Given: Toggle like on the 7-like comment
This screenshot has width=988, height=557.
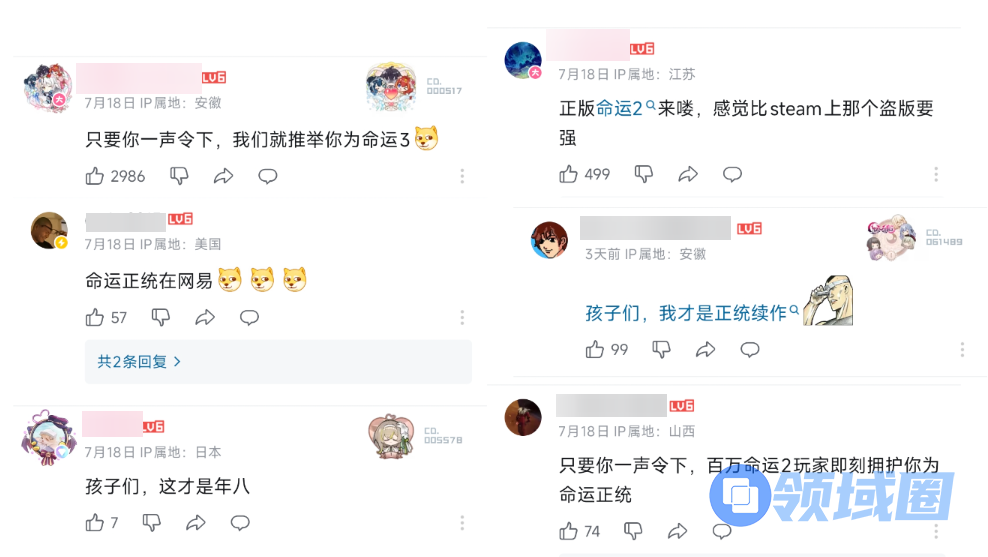Looking at the screenshot, I should (x=95, y=522).
